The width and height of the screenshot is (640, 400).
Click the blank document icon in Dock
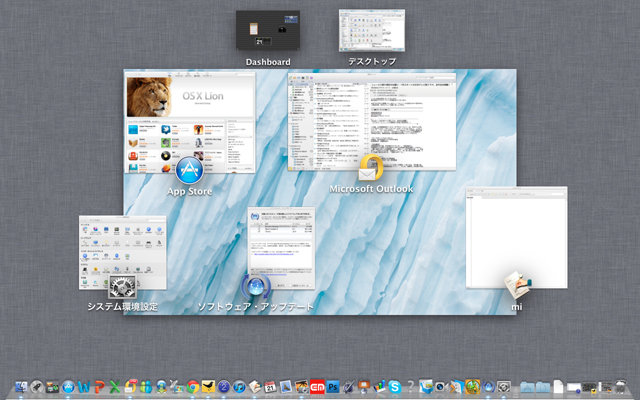(x=558, y=387)
